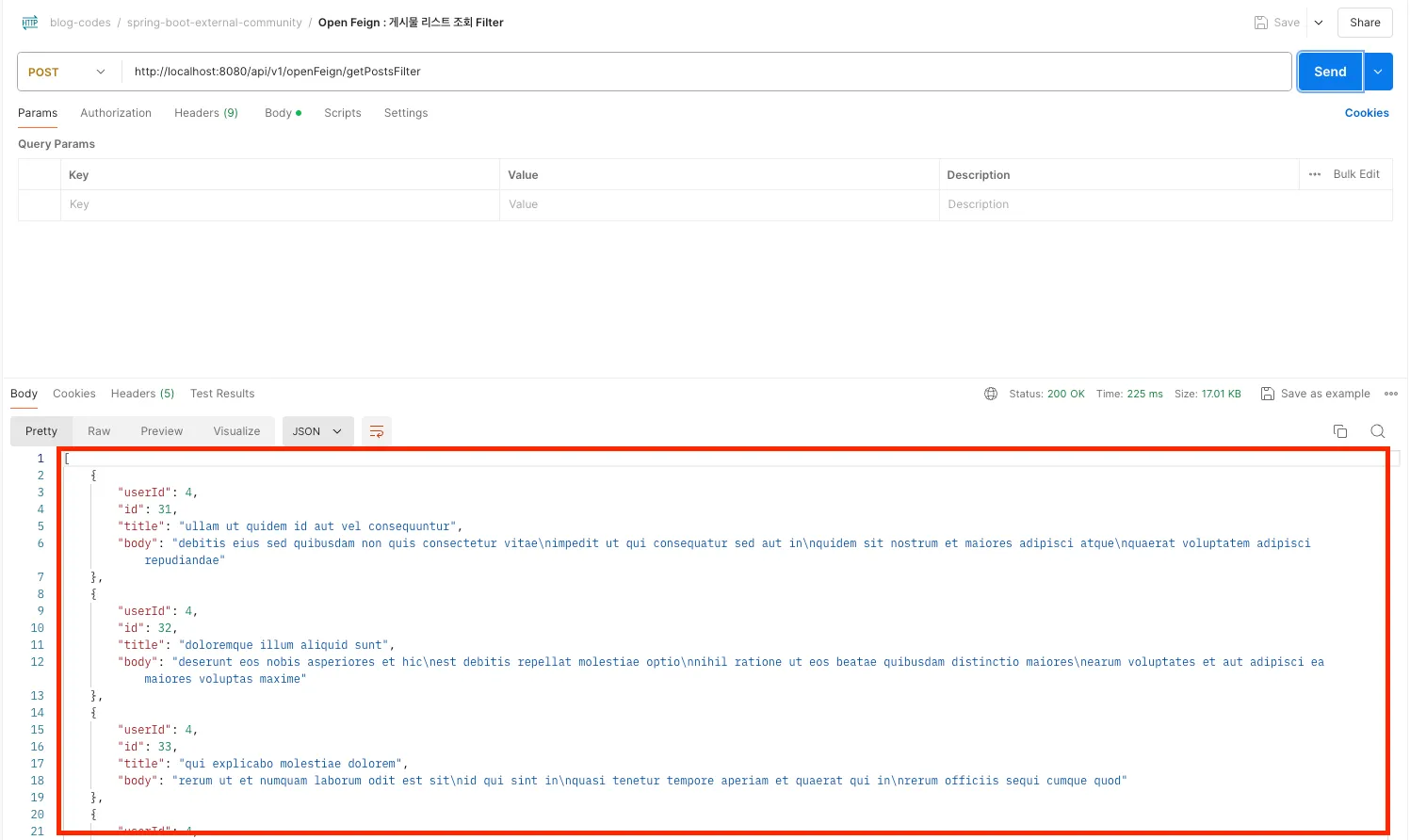Image resolution: width=1410 pixels, height=840 pixels.
Task: Click the network globe icon near Status
Action: tap(991, 394)
